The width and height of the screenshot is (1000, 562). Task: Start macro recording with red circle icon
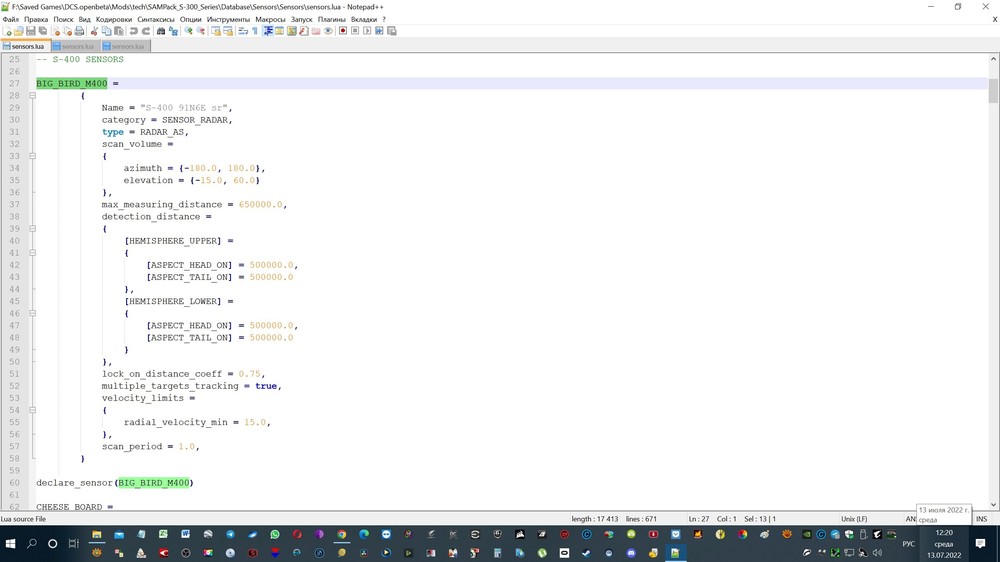point(342,31)
